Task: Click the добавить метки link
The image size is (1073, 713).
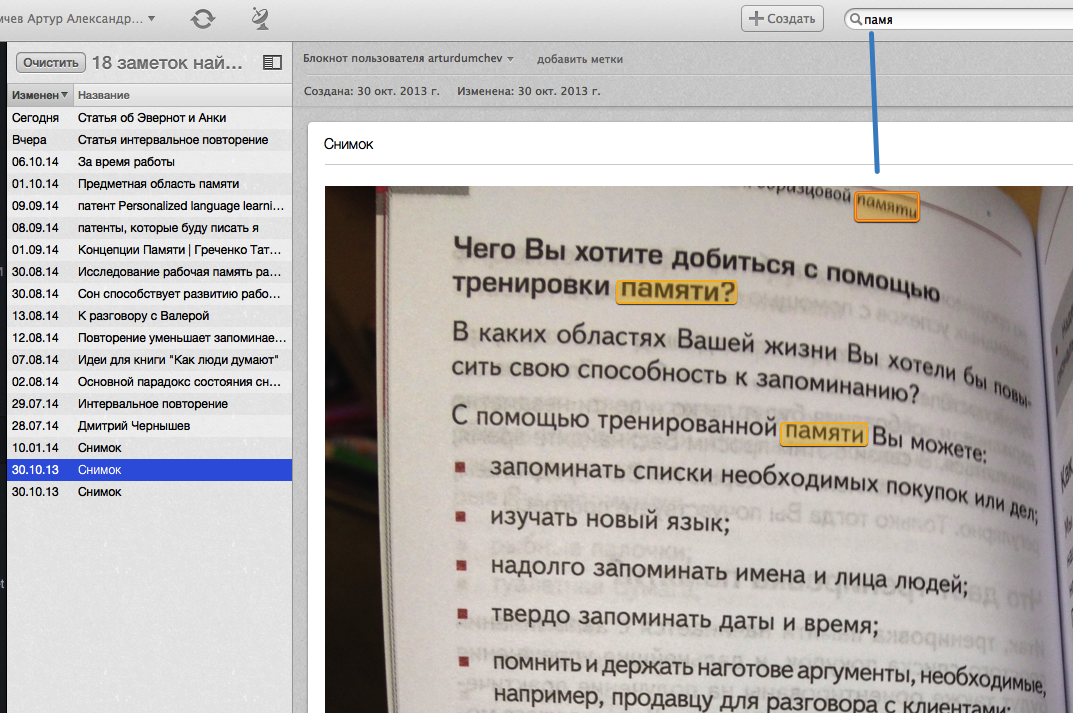Action: 582,58
